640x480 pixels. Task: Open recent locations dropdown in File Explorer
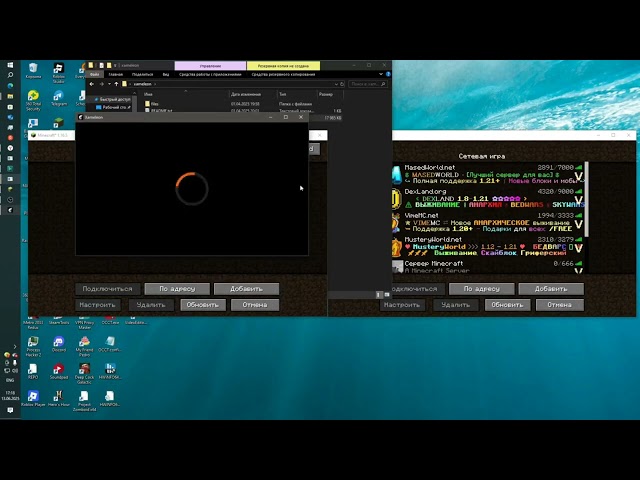click(109, 84)
